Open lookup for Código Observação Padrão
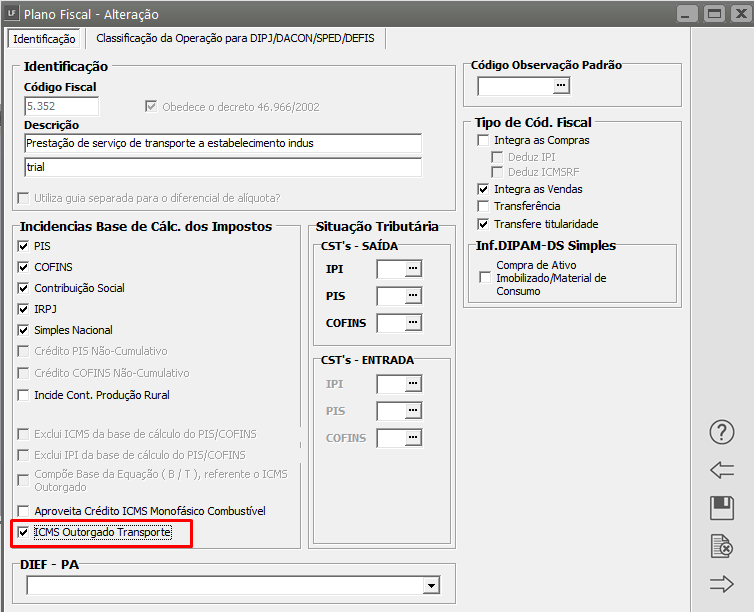 click(561, 86)
